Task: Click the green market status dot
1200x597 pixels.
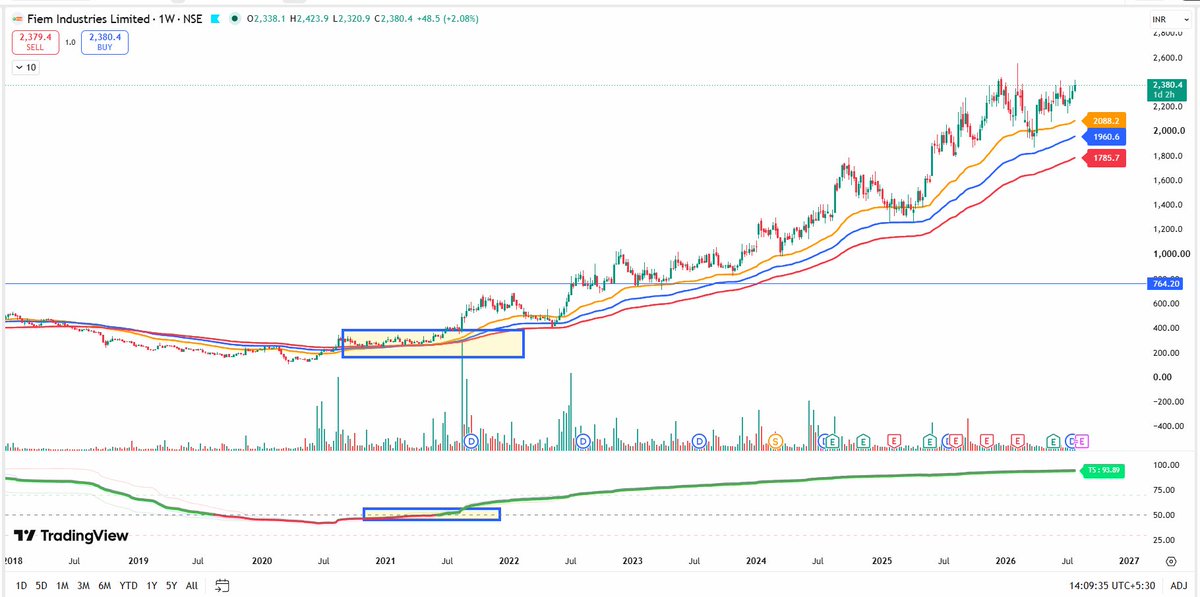Action: pos(233,17)
